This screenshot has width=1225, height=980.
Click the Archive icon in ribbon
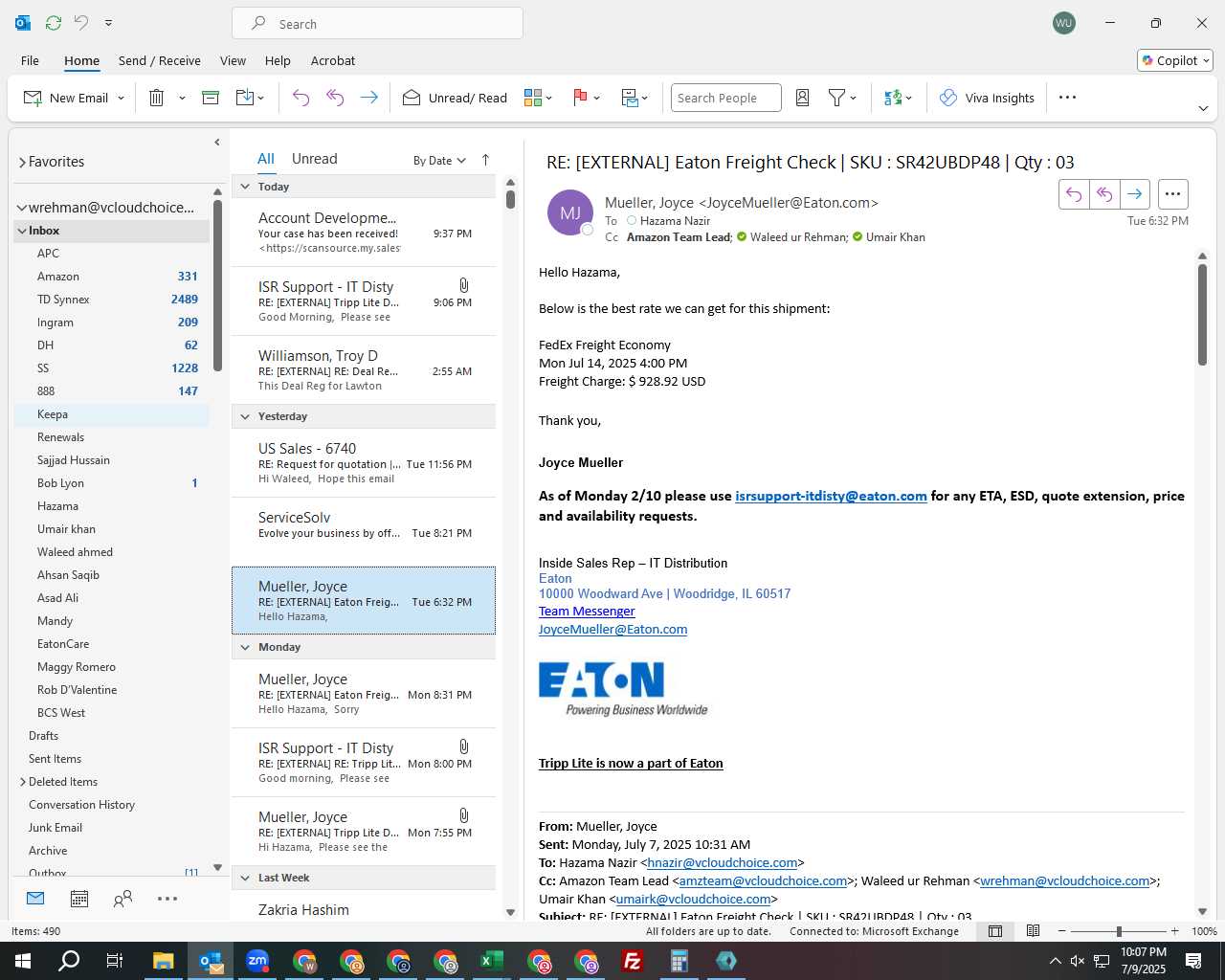(211, 98)
